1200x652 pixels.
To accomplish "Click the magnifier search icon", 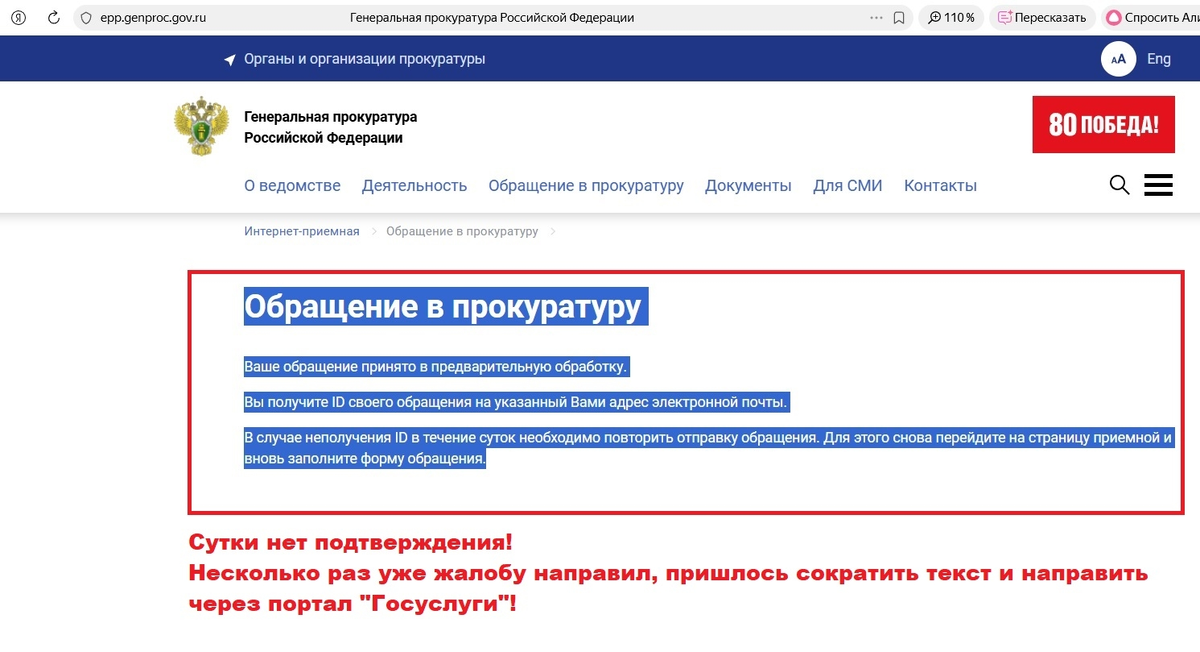I will [x=1120, y=185].
